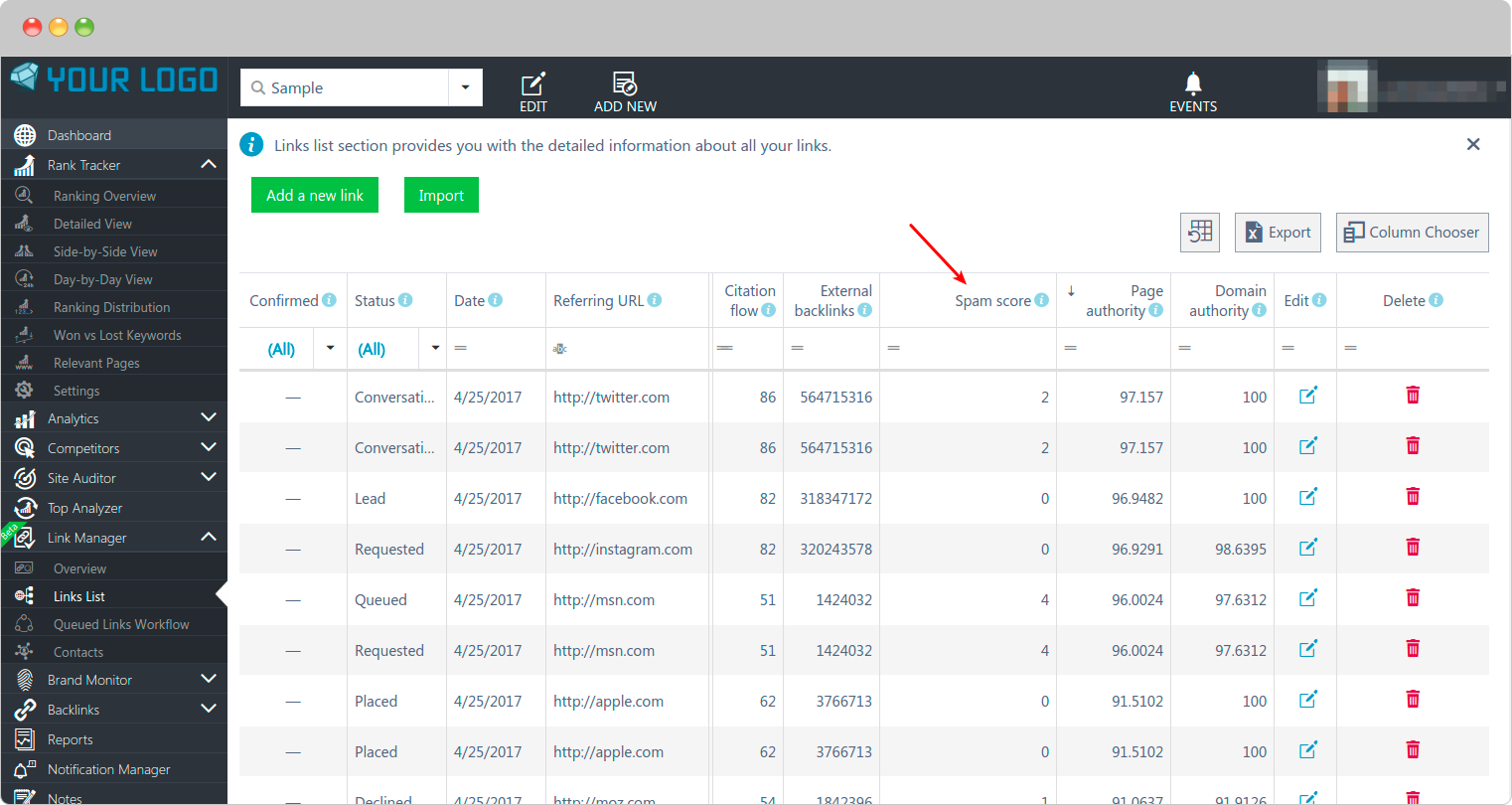1512x805 pixels.
Task: Click the Import button
Action: [x=441, y=195]
